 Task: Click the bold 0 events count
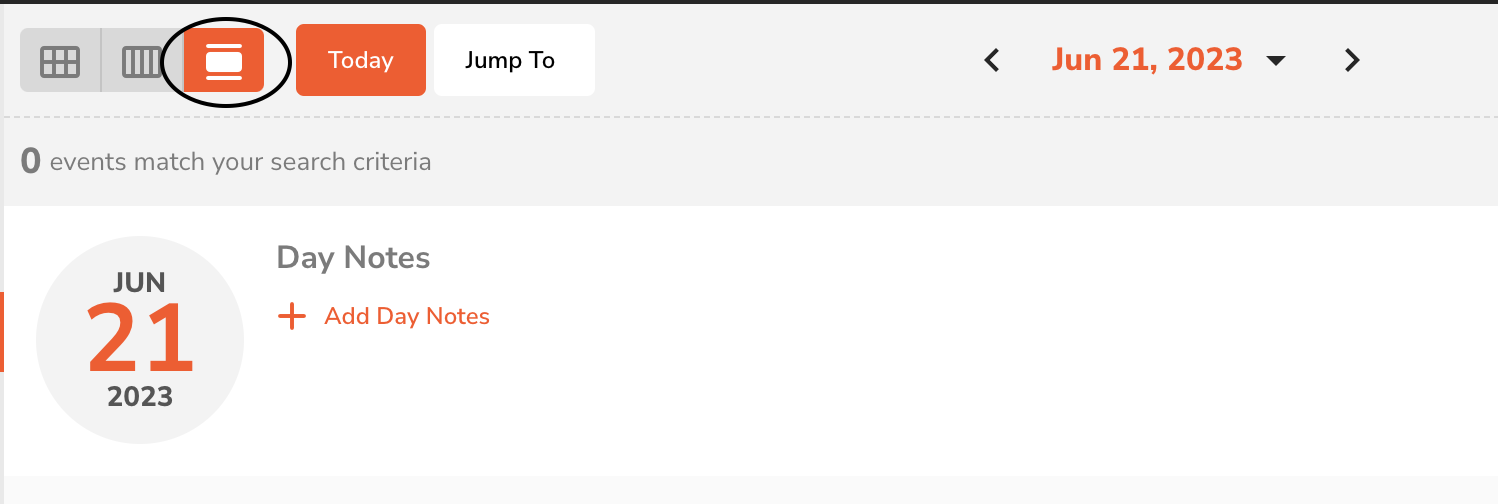[31, 162]
